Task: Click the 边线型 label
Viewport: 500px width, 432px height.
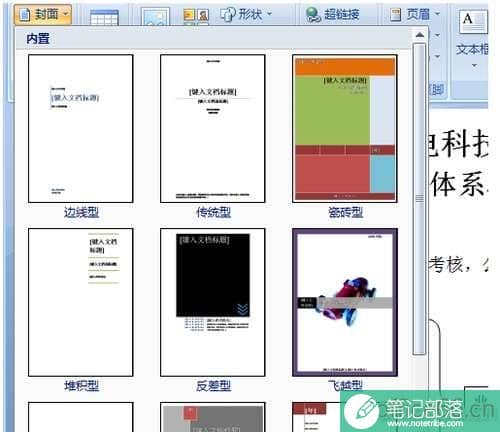Action: [x=81, y=212]
